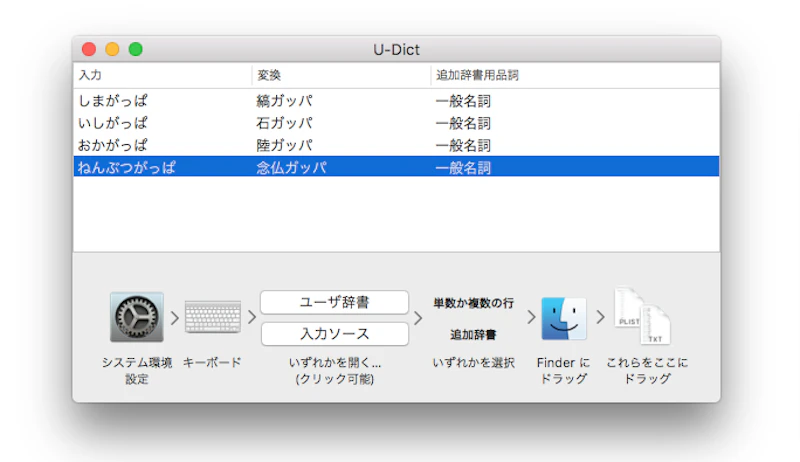Click 一般名詞 in the しまがっぱ row

463,101
